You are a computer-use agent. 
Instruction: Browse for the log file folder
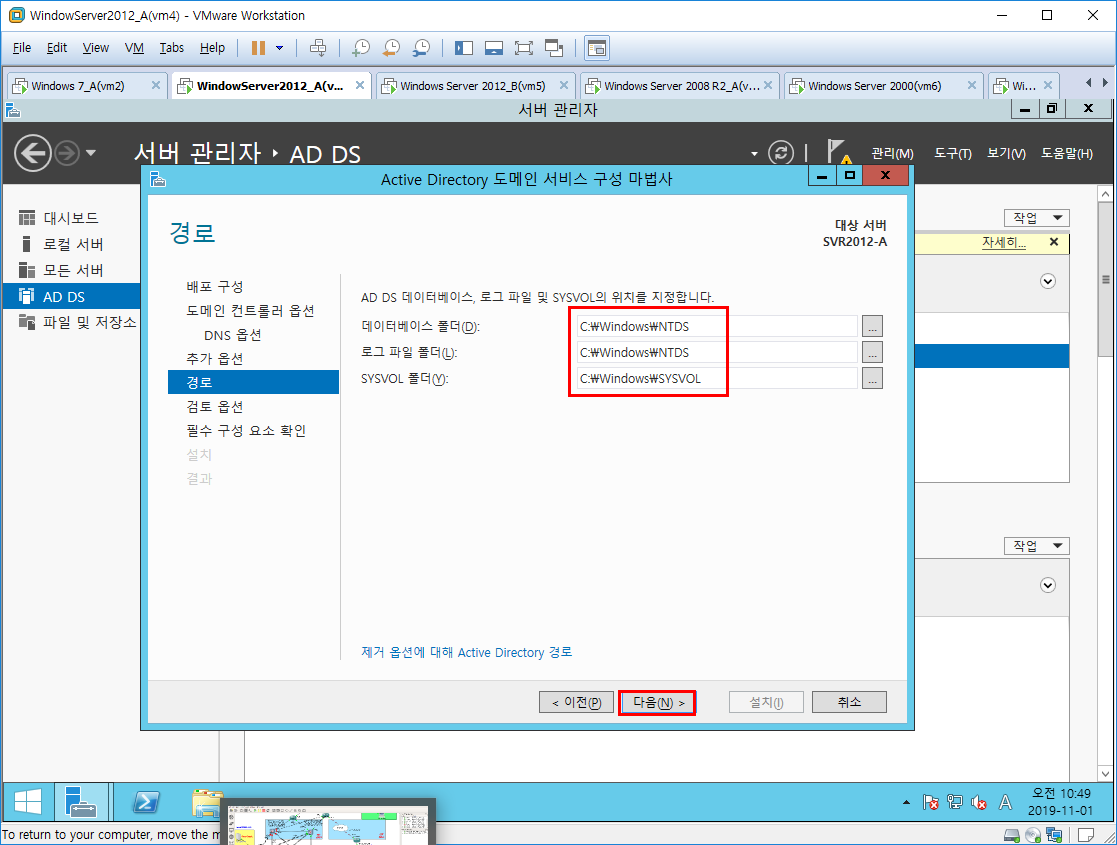[x=872, y=352]
